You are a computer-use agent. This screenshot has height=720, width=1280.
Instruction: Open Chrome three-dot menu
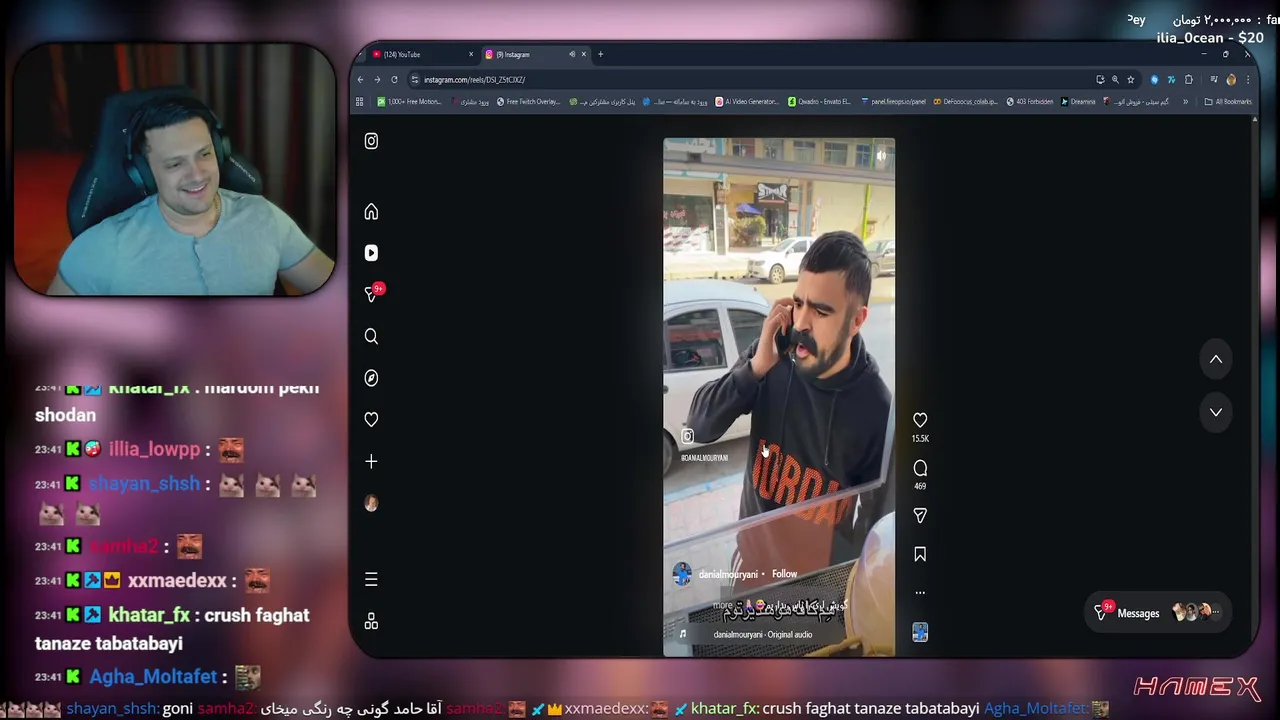[1247, 79]
